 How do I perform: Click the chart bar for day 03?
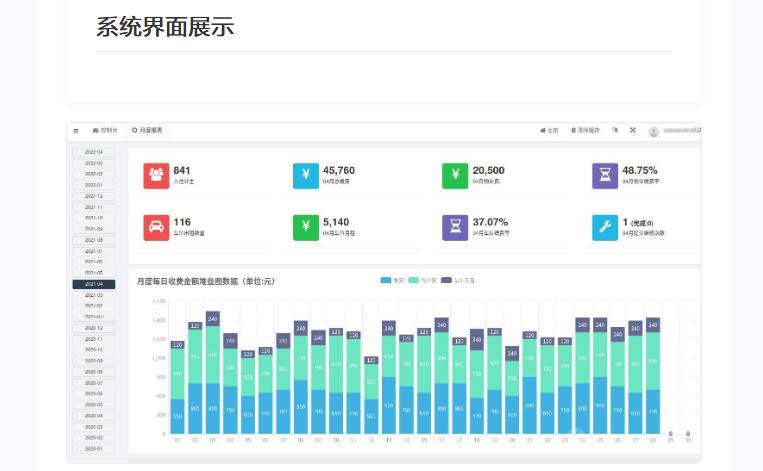click(213, 372)
